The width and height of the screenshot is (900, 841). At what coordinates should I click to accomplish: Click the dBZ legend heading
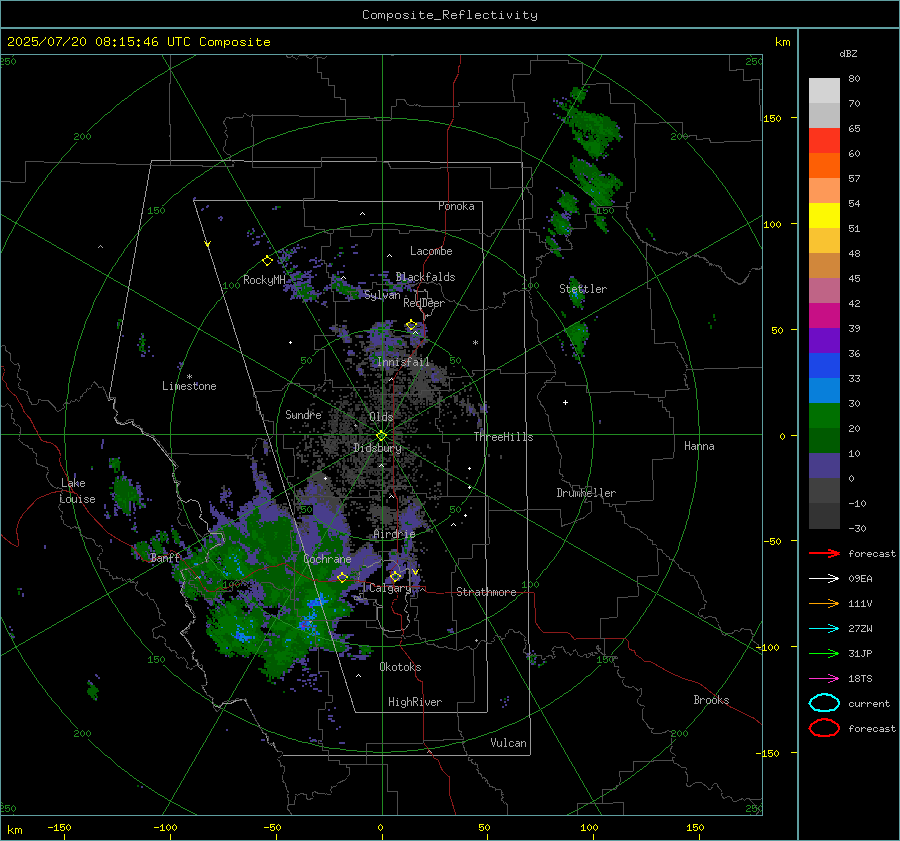click(x=848, y=53)
